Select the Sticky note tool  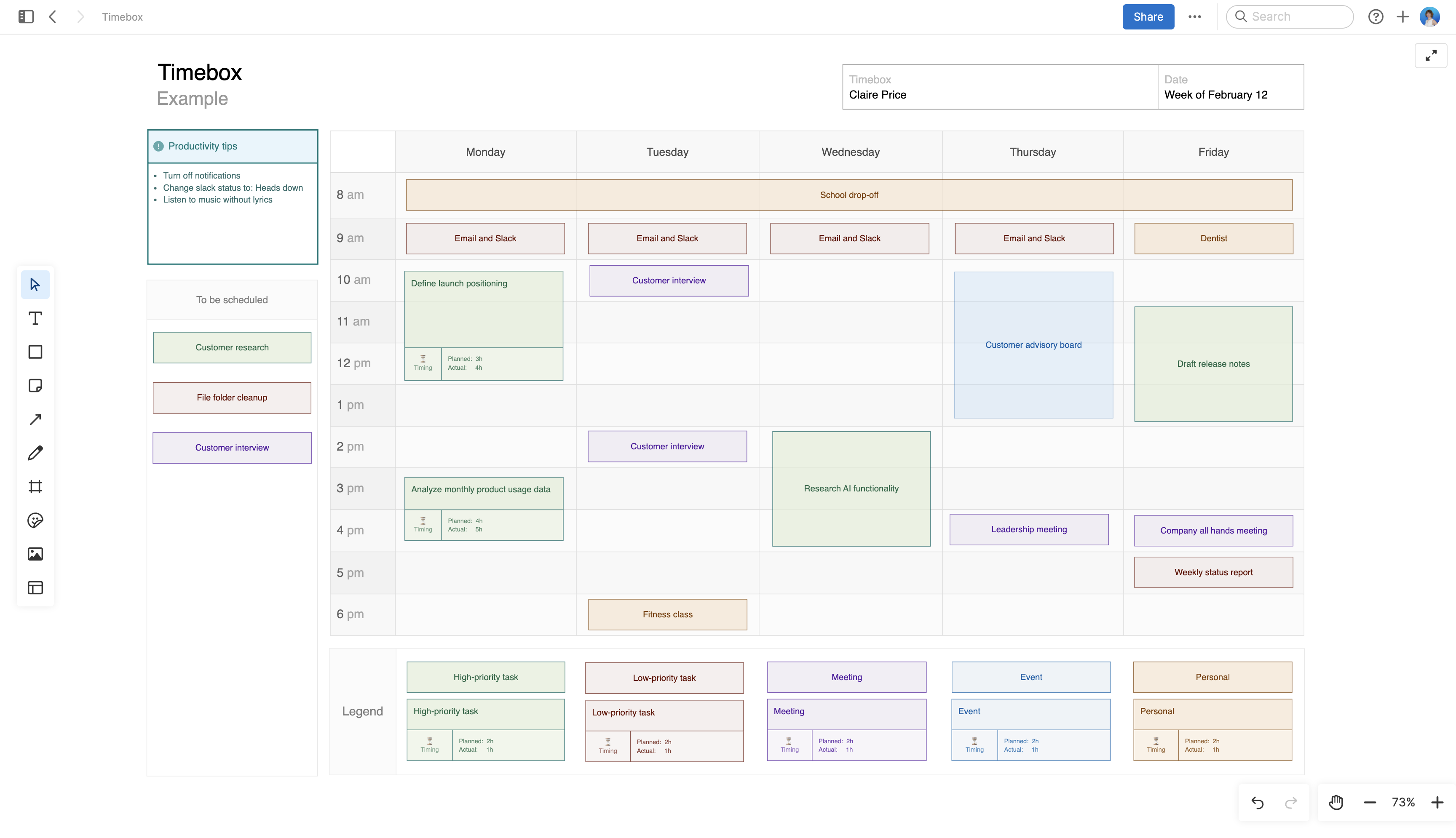click(35, 386)
